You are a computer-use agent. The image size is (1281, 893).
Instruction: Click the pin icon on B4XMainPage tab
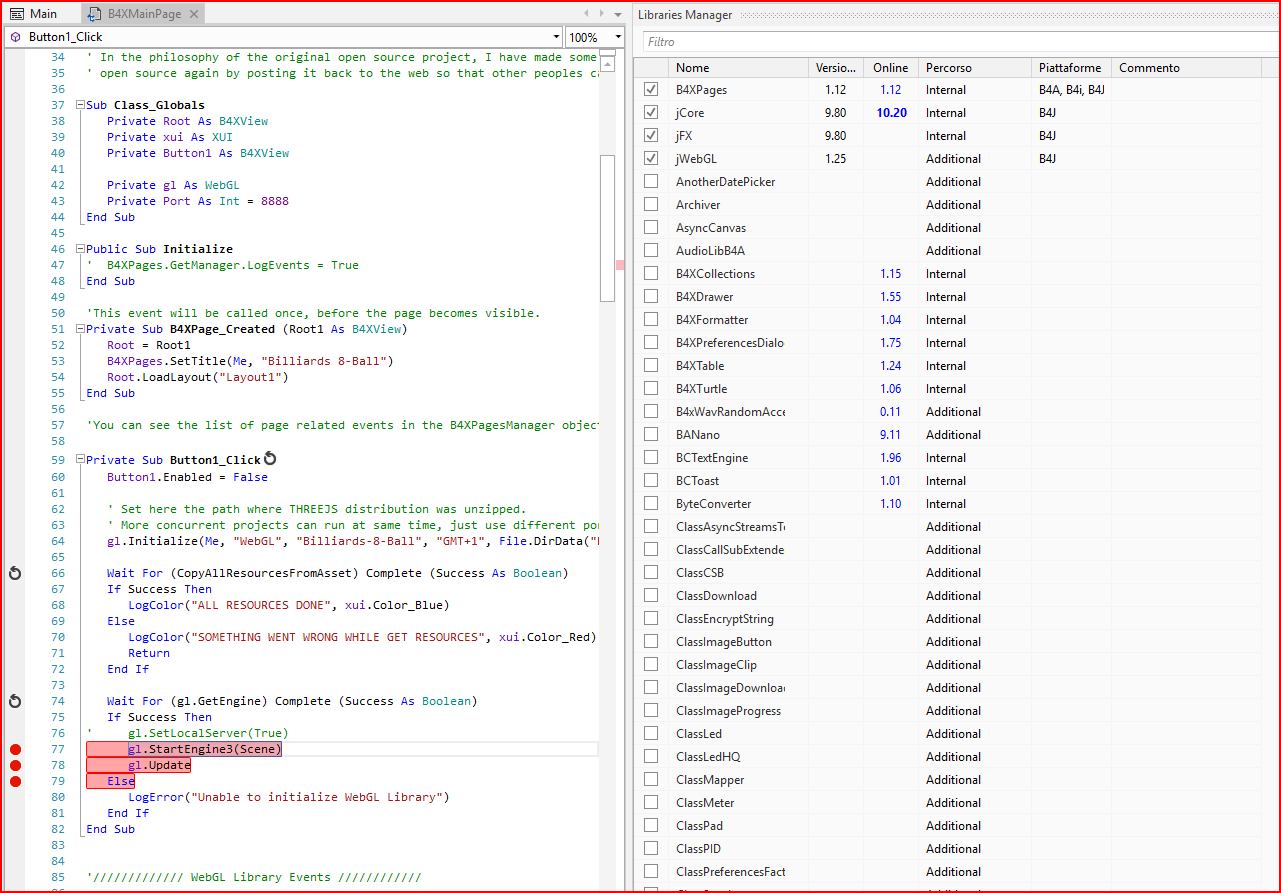coord(94,14)
